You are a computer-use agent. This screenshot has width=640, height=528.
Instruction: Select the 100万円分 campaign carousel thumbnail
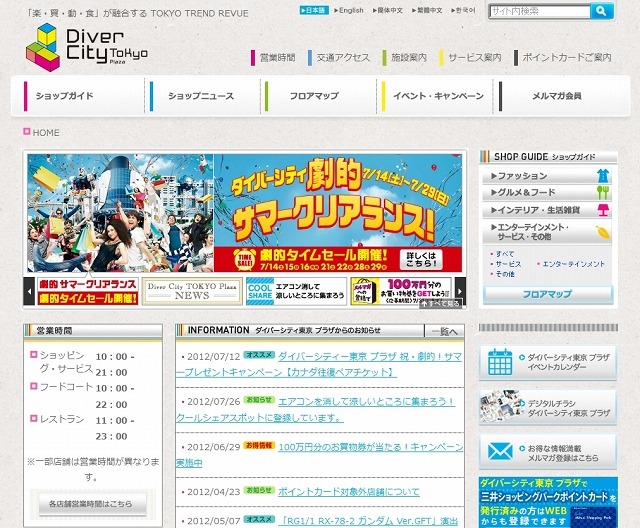click(x=401, y=291)
